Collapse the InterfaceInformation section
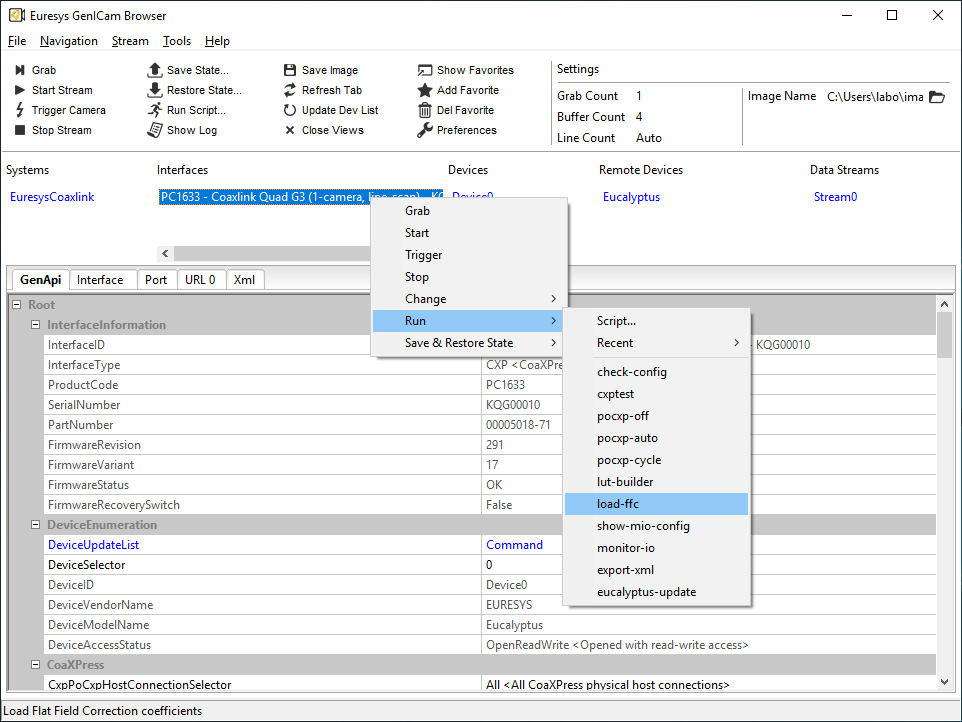The image size is (962, 722). click(x=34, y=324)
